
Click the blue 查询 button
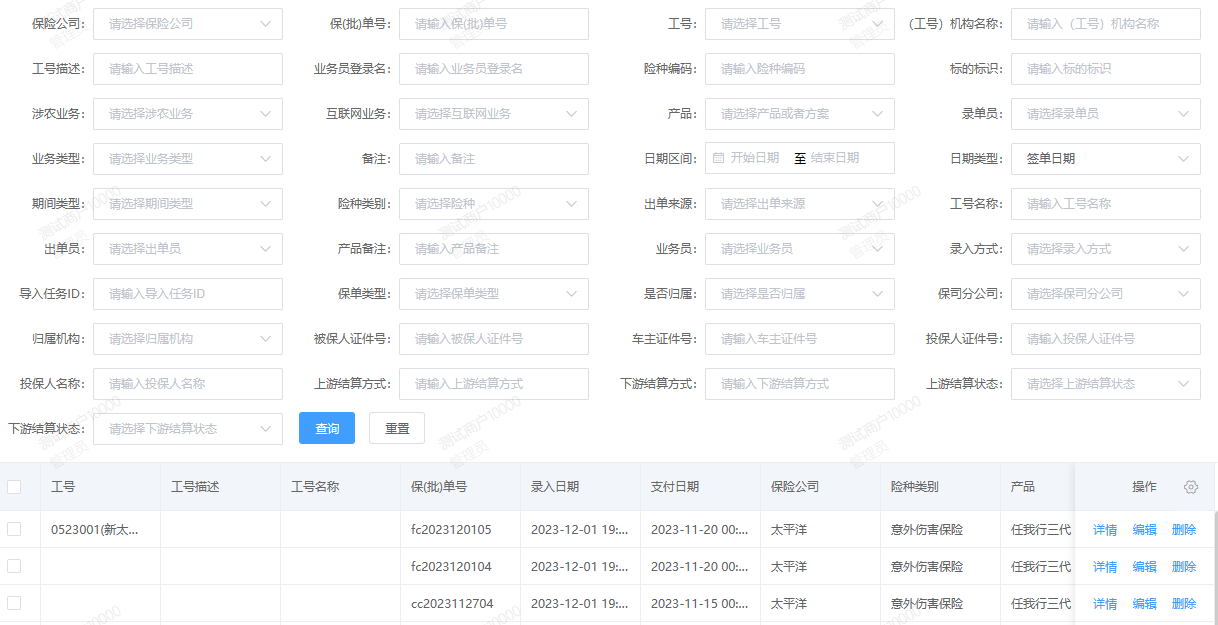[327, 429]
